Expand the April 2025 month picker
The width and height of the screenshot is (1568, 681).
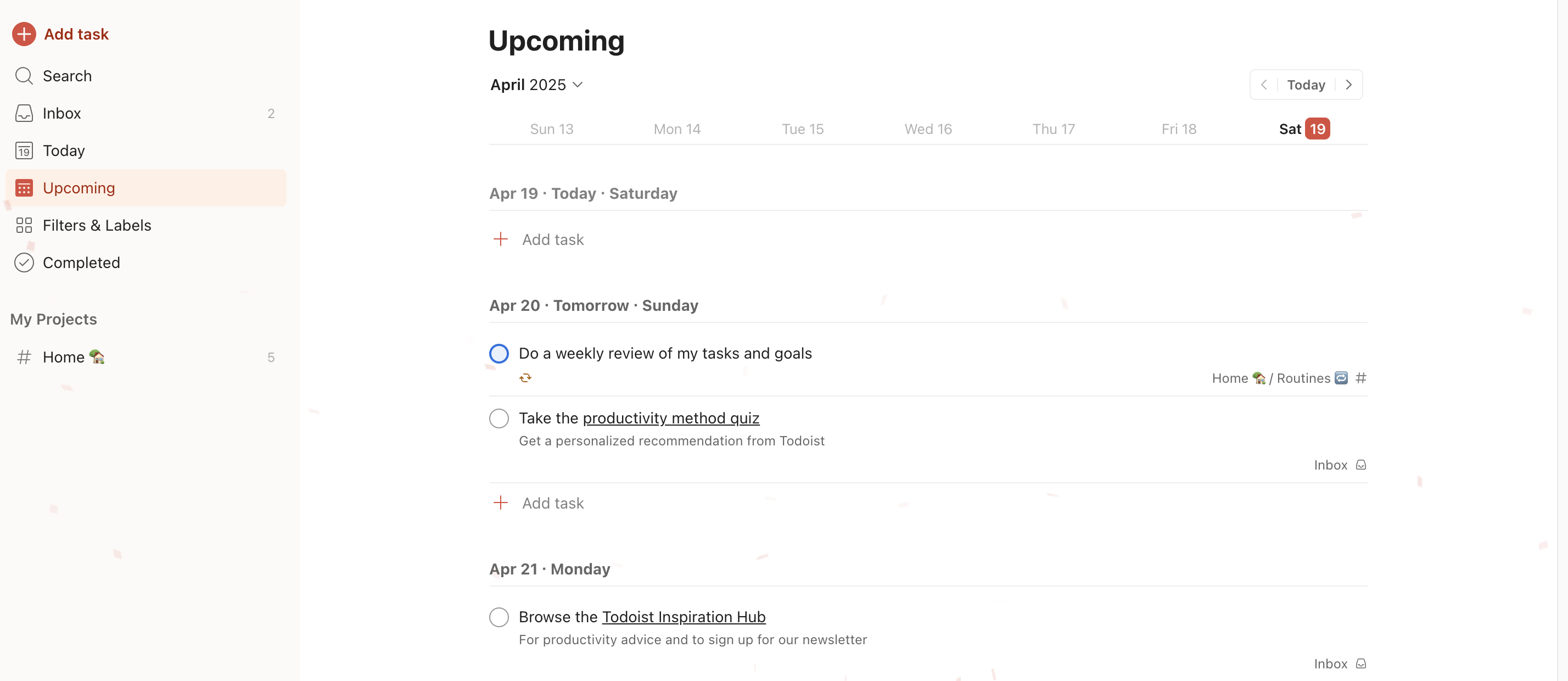(x=537, y=85)
